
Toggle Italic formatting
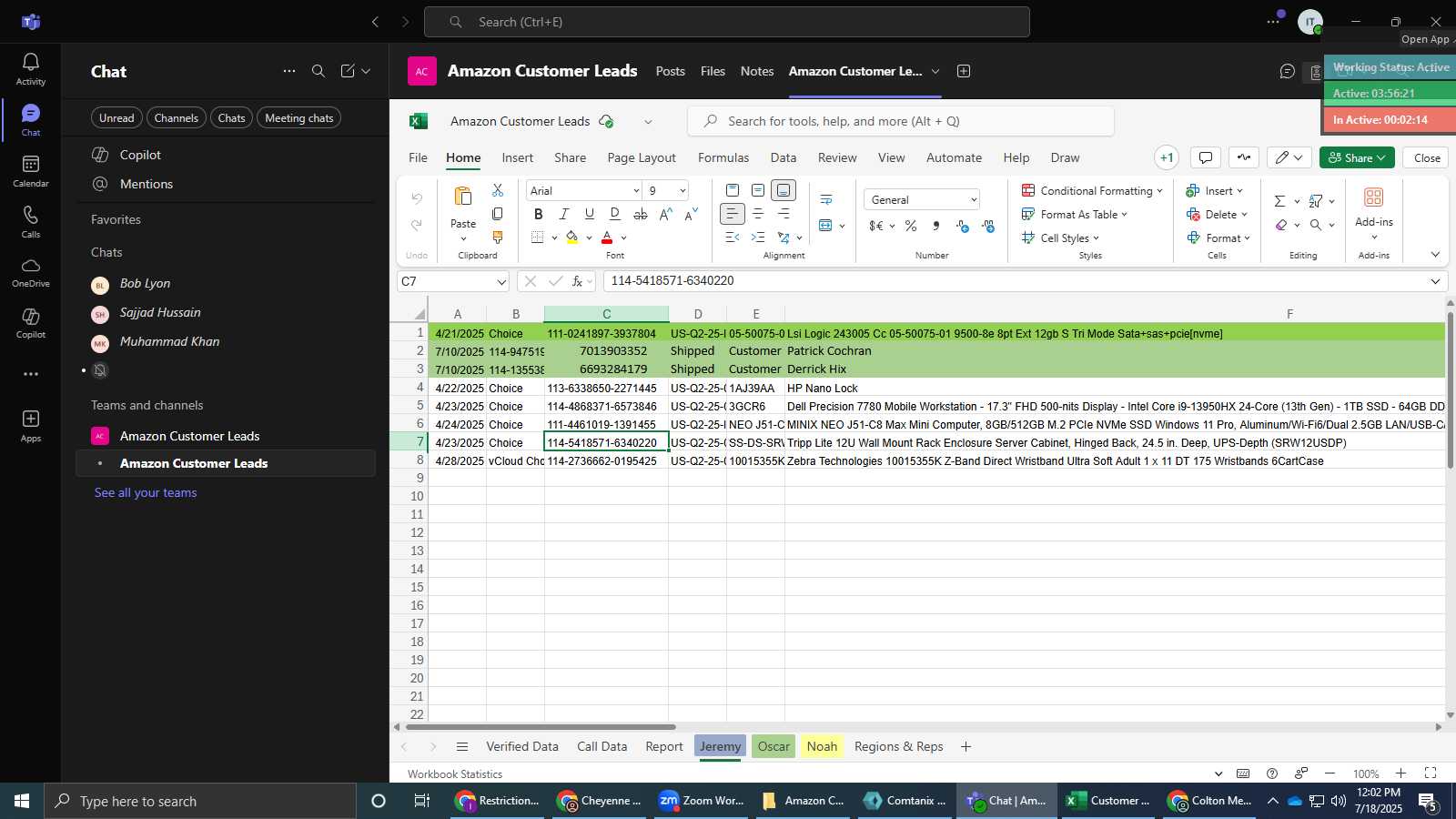pos(563,214)
